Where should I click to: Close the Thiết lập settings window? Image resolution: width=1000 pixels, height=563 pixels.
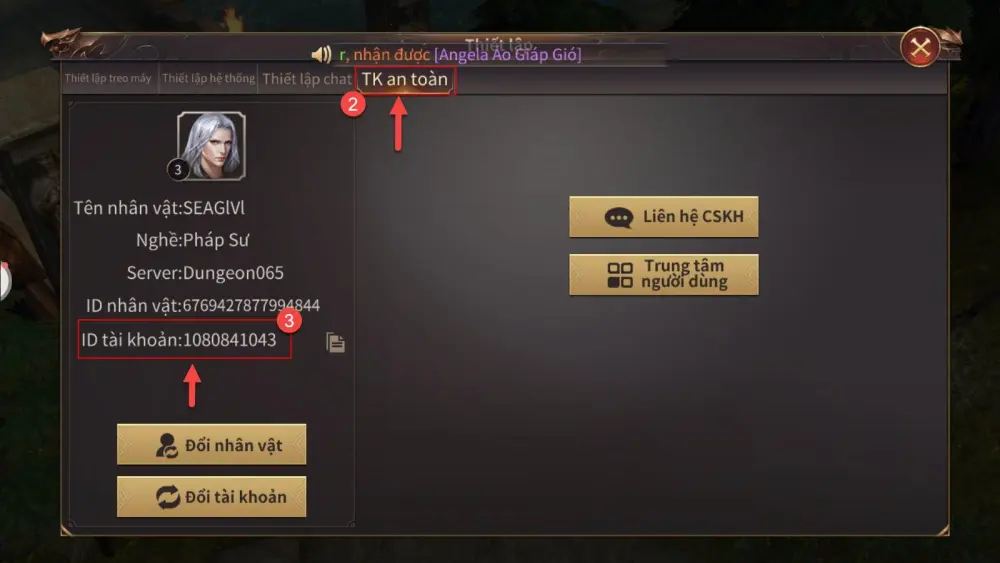pyautogui.click(x=920, y=47)
